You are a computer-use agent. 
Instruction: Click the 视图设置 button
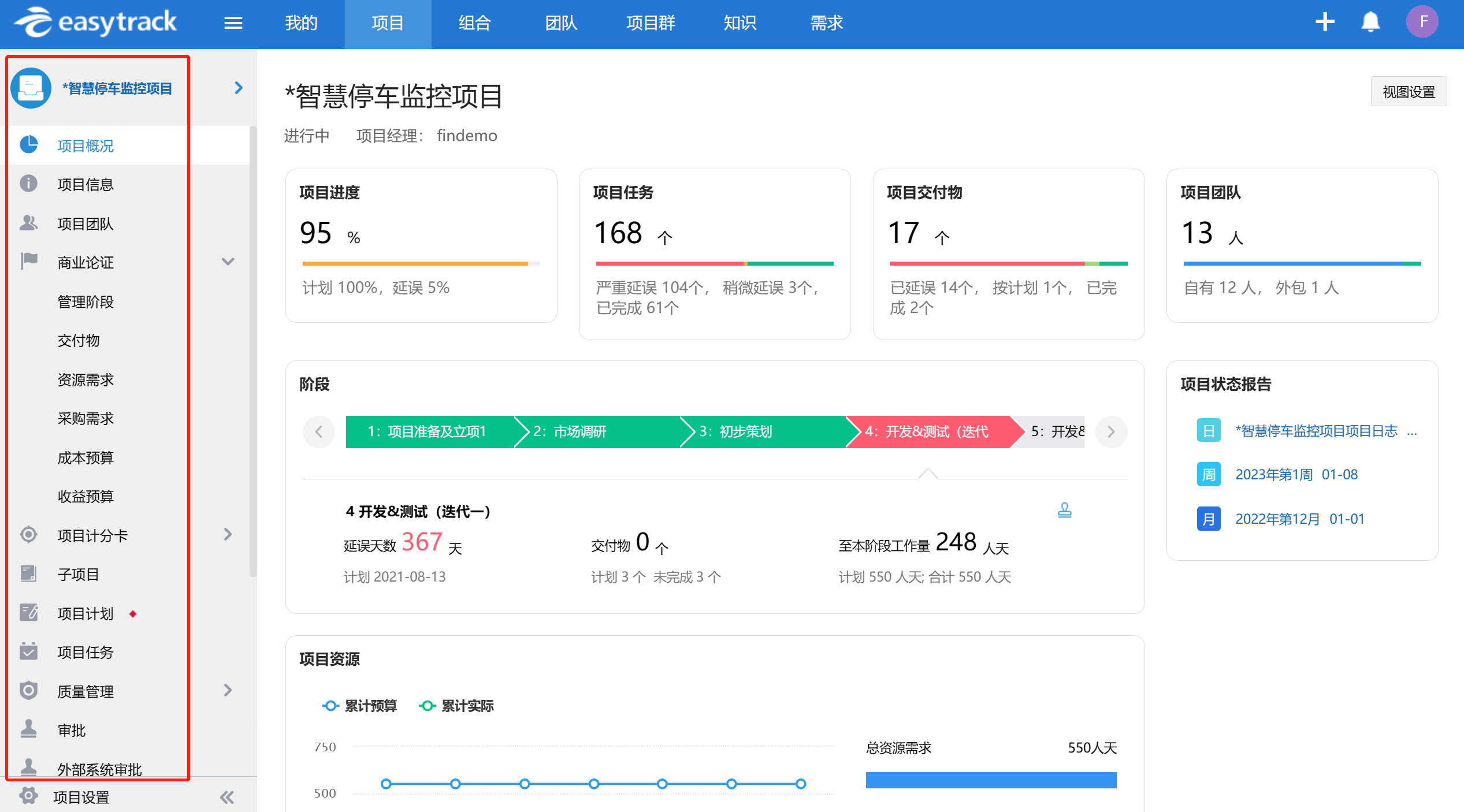pyautogui.click(x=1408, y=92)
